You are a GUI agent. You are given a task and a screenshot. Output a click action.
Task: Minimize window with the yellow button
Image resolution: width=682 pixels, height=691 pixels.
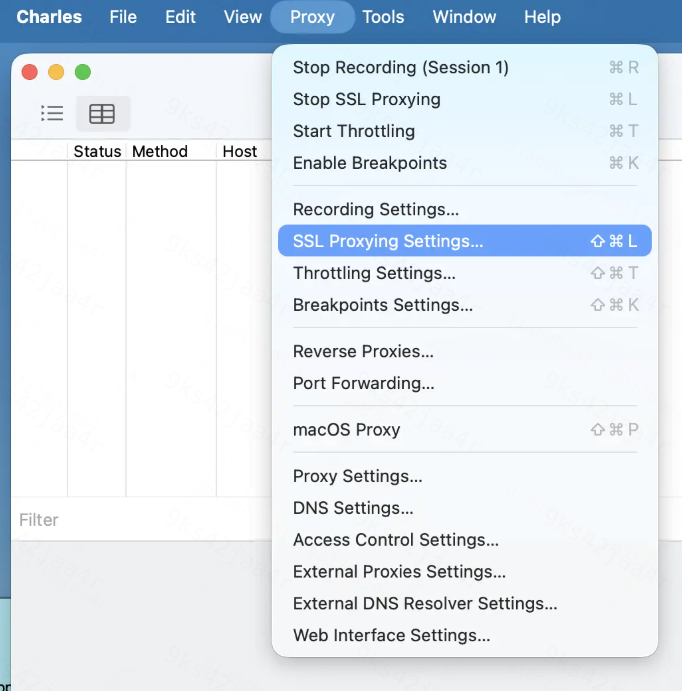click(56, 72)
